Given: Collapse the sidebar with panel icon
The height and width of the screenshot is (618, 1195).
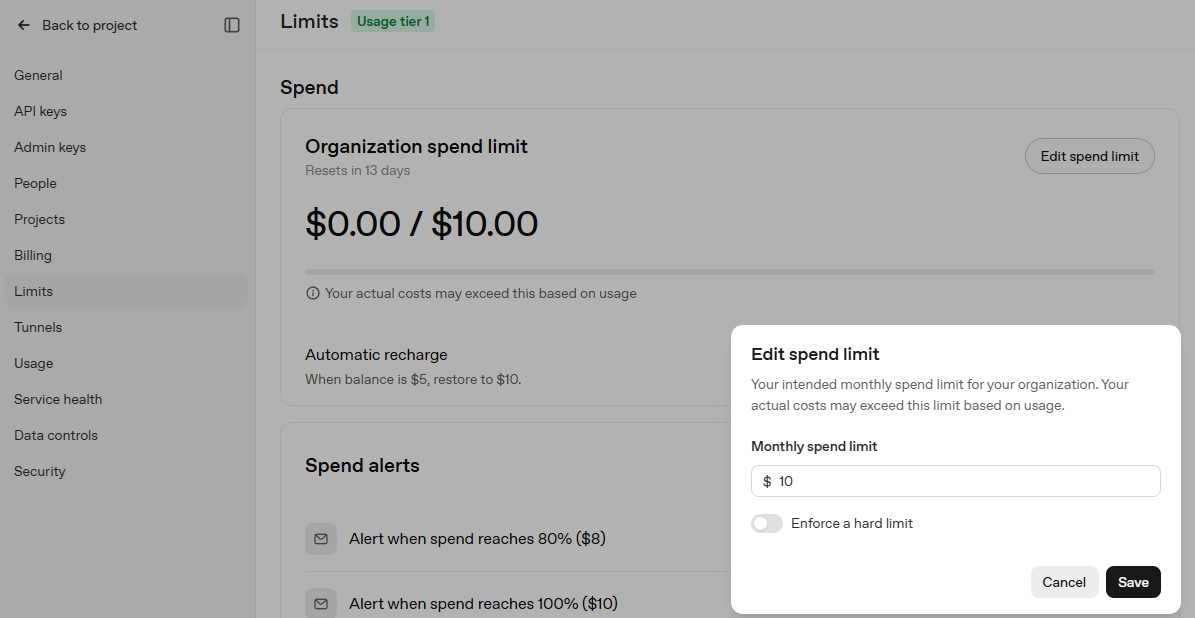Looking at the screenshot, I should point(232,25).
